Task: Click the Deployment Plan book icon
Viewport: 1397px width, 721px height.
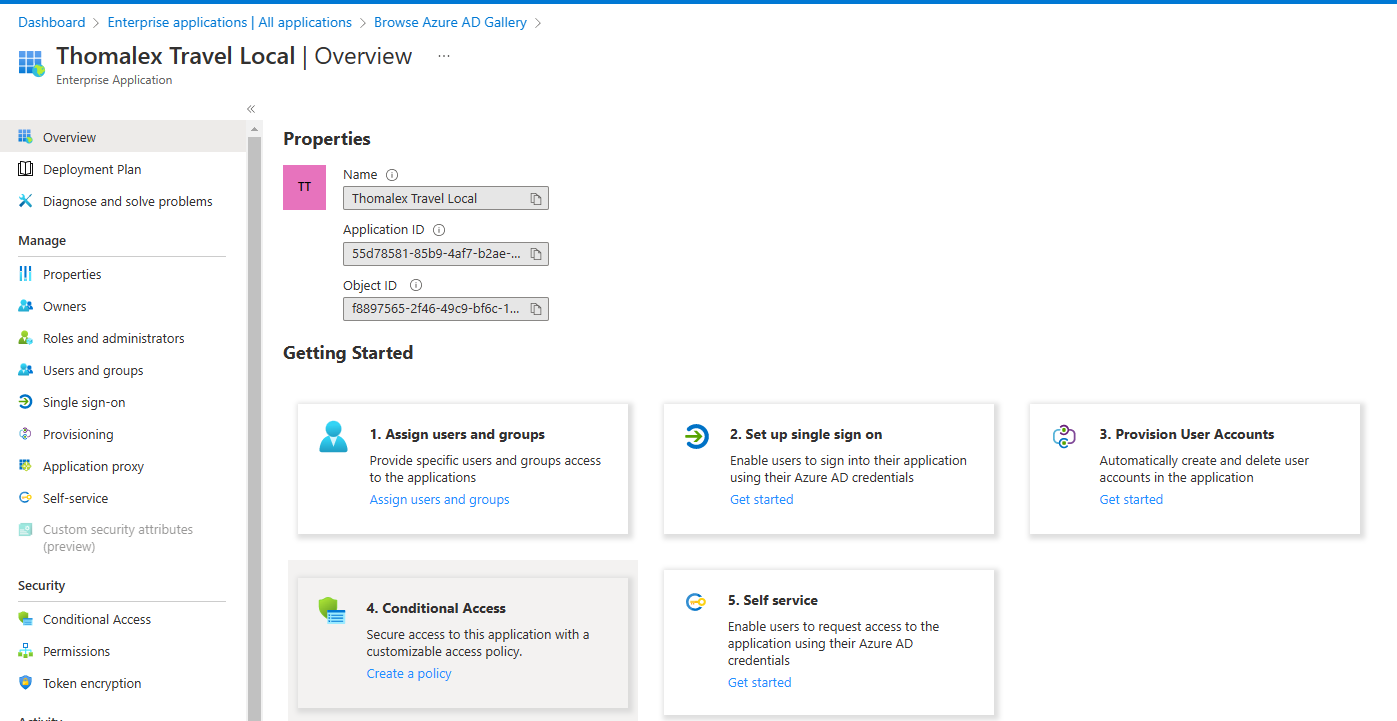Action: click(x=25, y=169)
